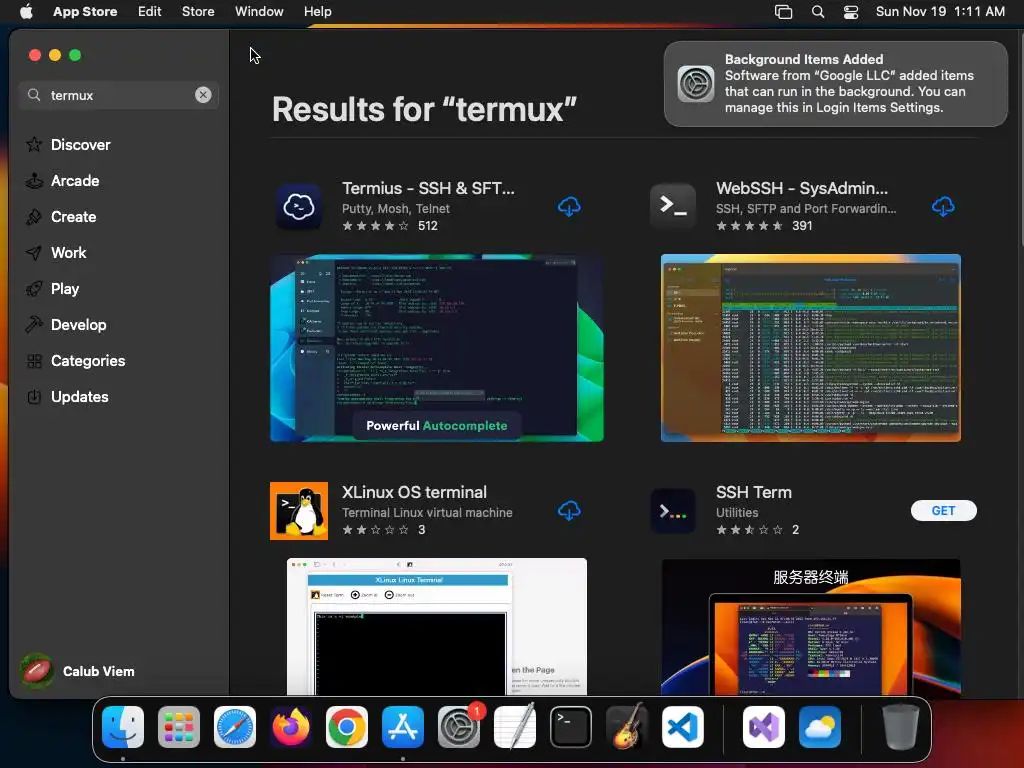The width and height of the screenshot is (1024, 768).
Task: Launch Visual Studio Code from the dock
Action: [x=682, y=726]
